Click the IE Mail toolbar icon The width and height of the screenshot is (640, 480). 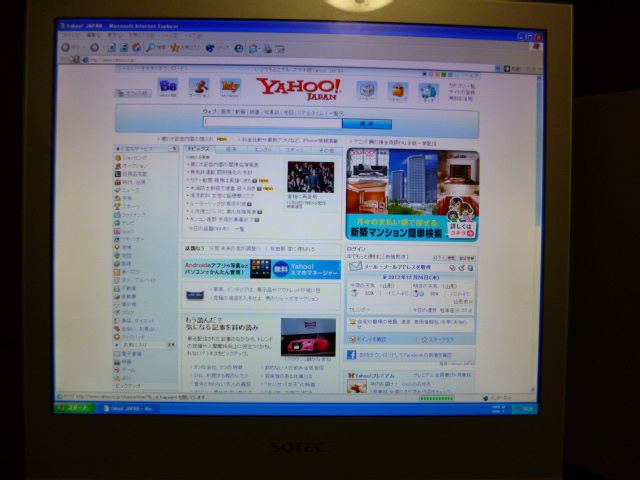pos(253,49)
